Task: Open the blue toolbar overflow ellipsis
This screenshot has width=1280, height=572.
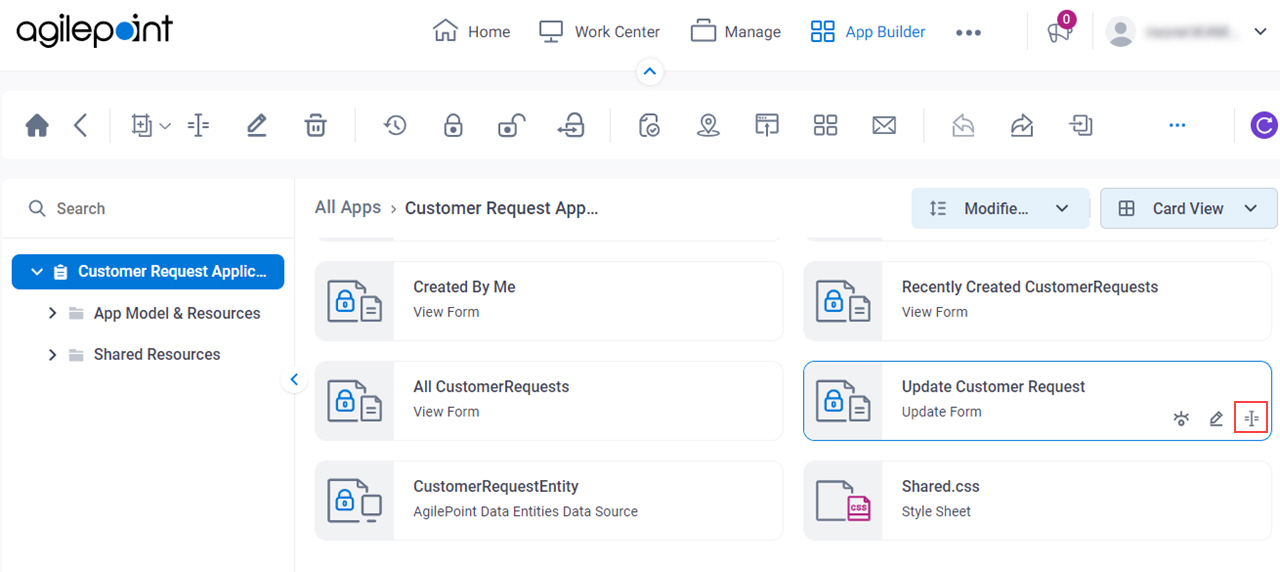Action: pos(1177,126)
